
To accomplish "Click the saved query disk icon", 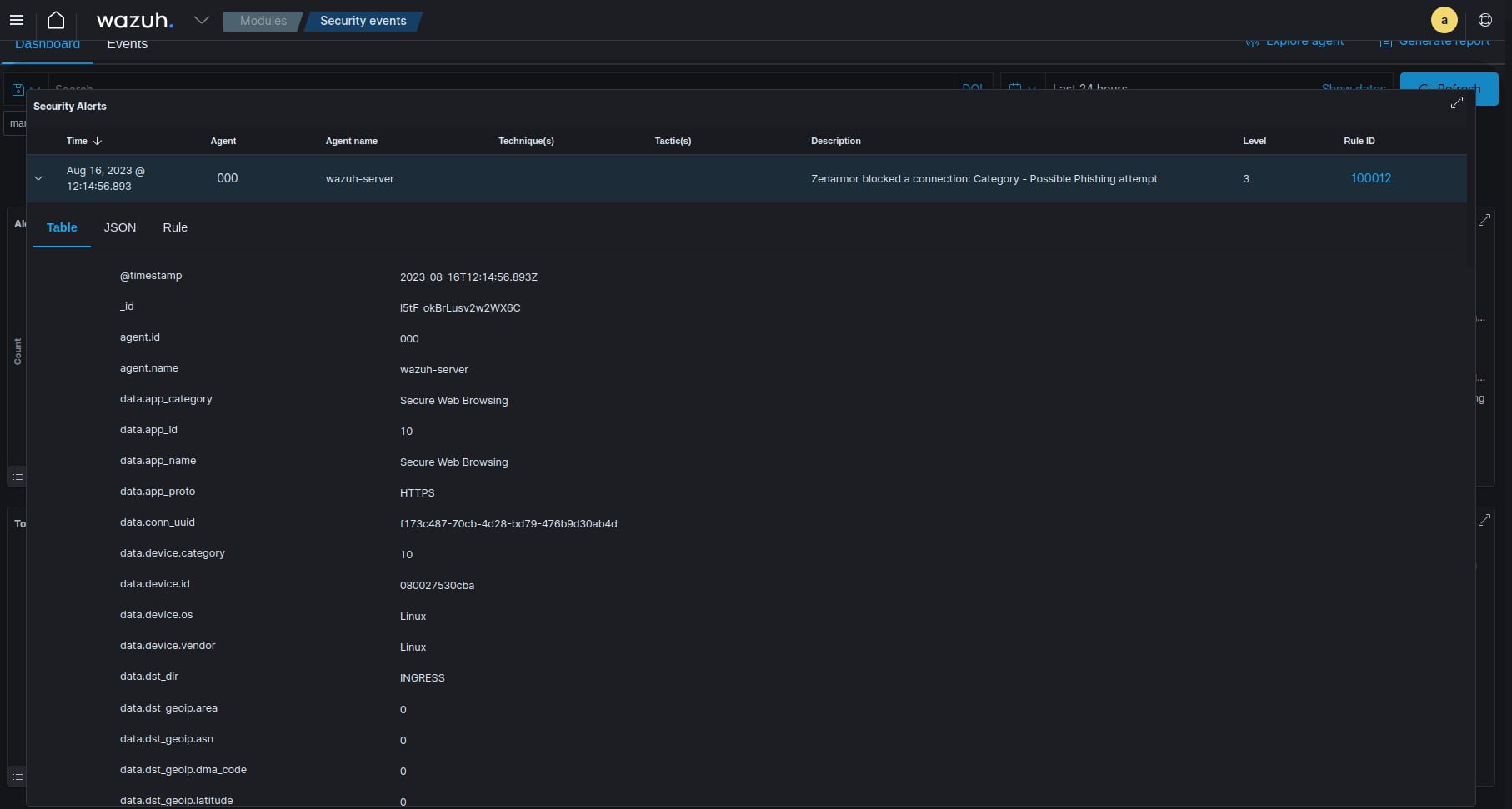I will [x=18, y=89].
